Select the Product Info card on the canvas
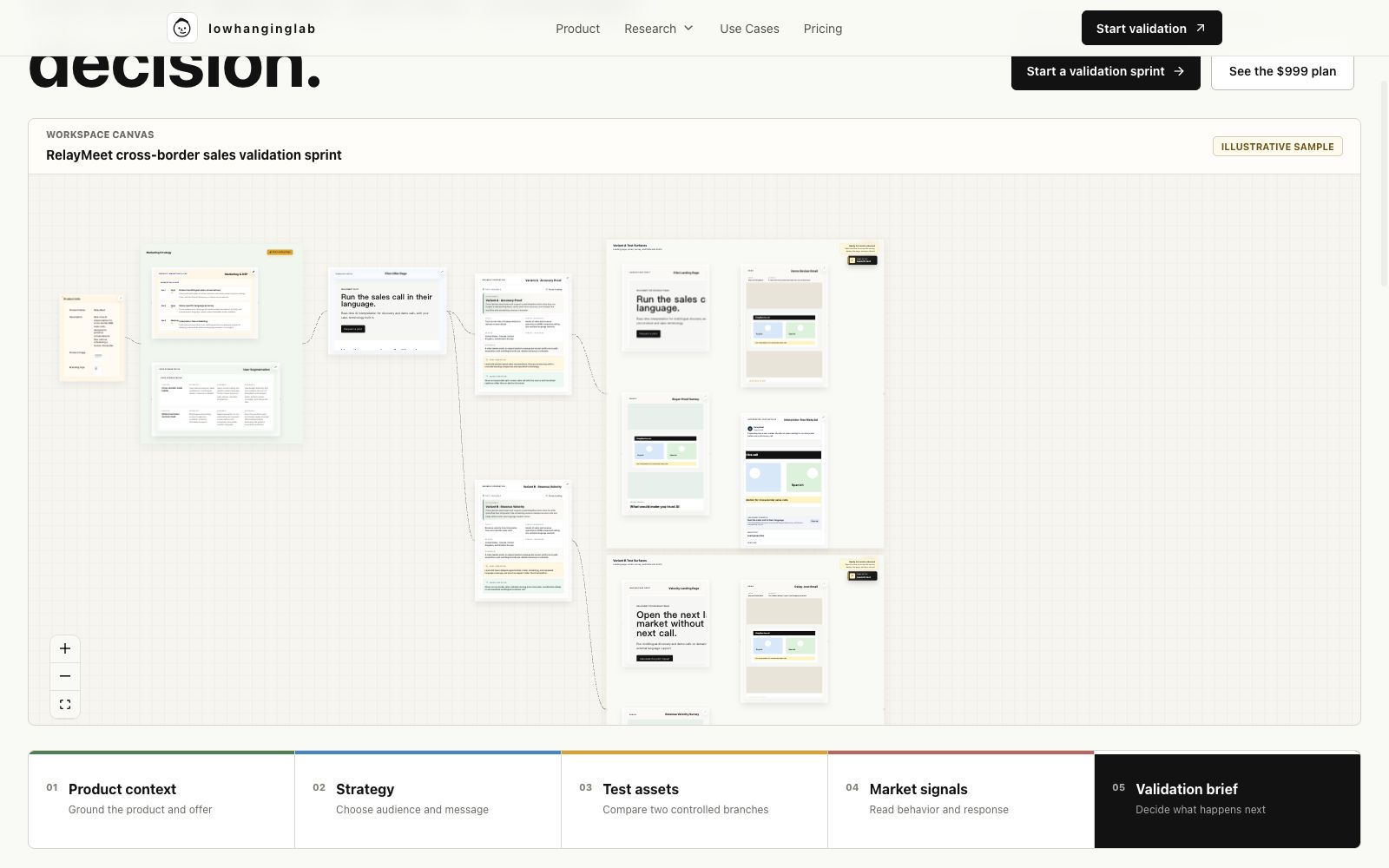 [92, 338]
